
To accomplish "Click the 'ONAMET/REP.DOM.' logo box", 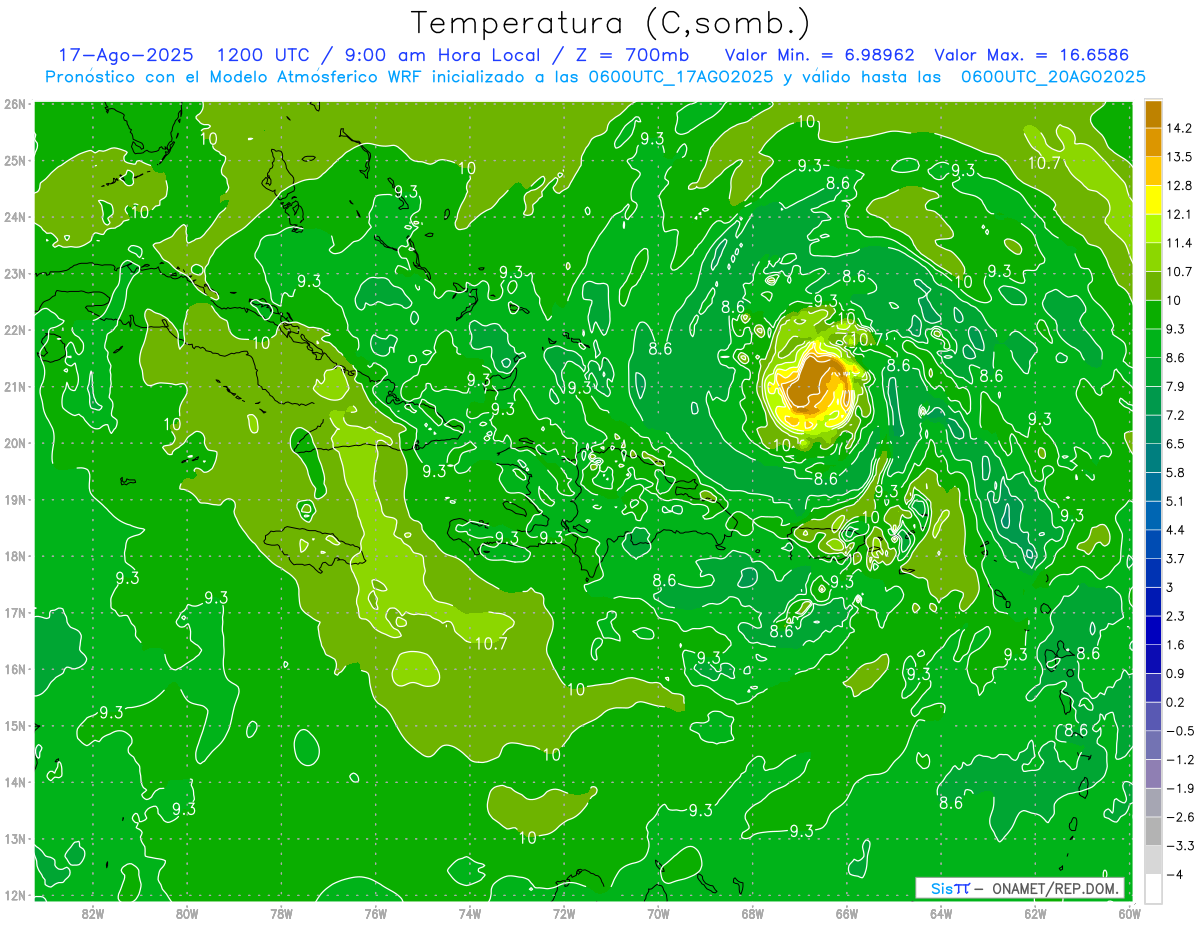I will (x=1020, y=888).
